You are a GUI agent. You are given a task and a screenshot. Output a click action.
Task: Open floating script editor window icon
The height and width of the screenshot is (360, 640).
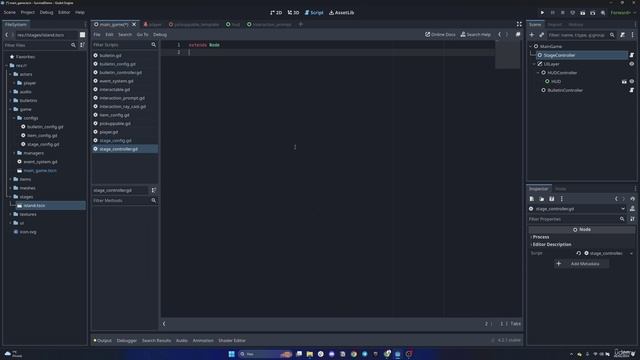coord(518,35)
